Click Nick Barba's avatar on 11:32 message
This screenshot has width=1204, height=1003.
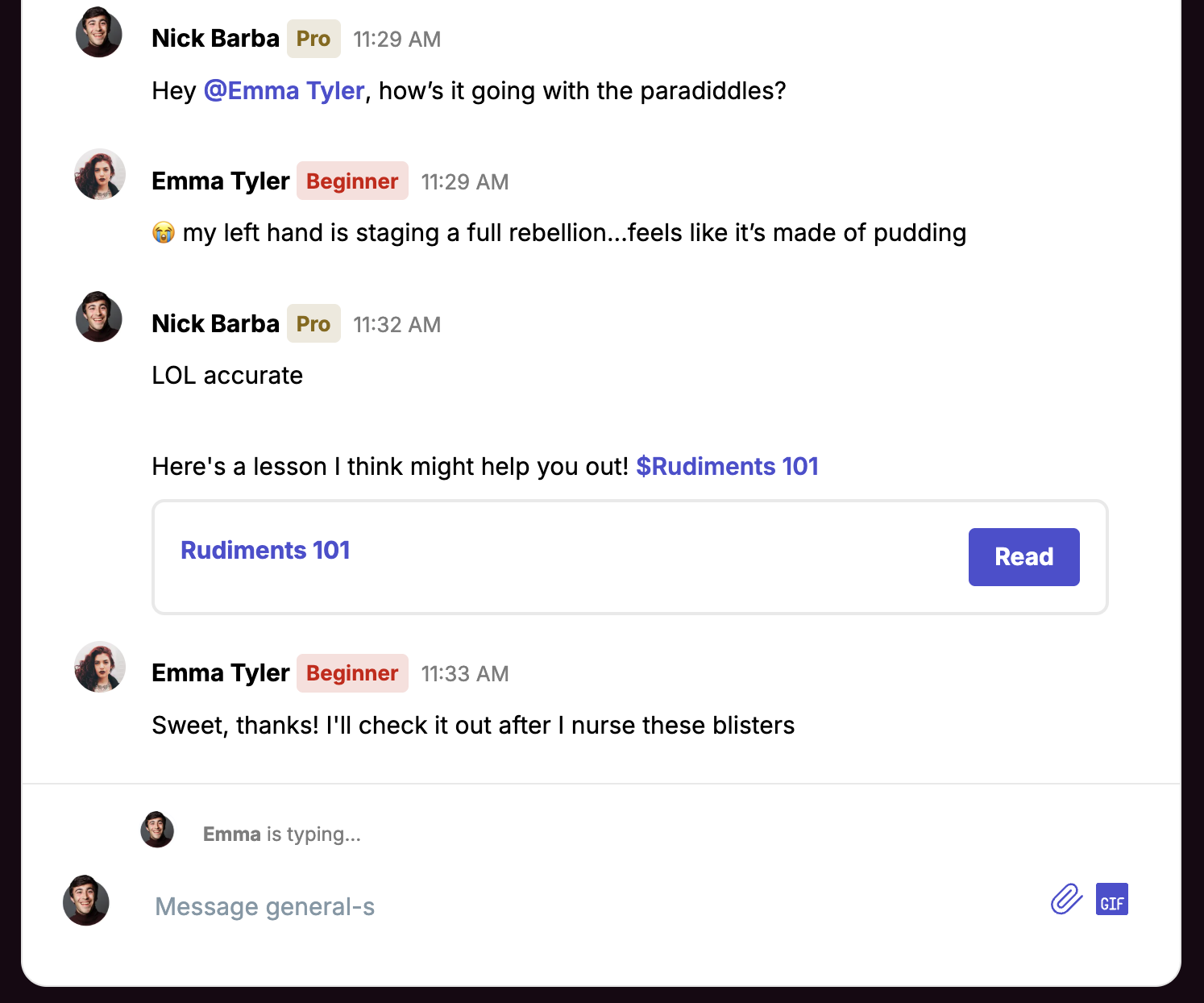(99, 317)
